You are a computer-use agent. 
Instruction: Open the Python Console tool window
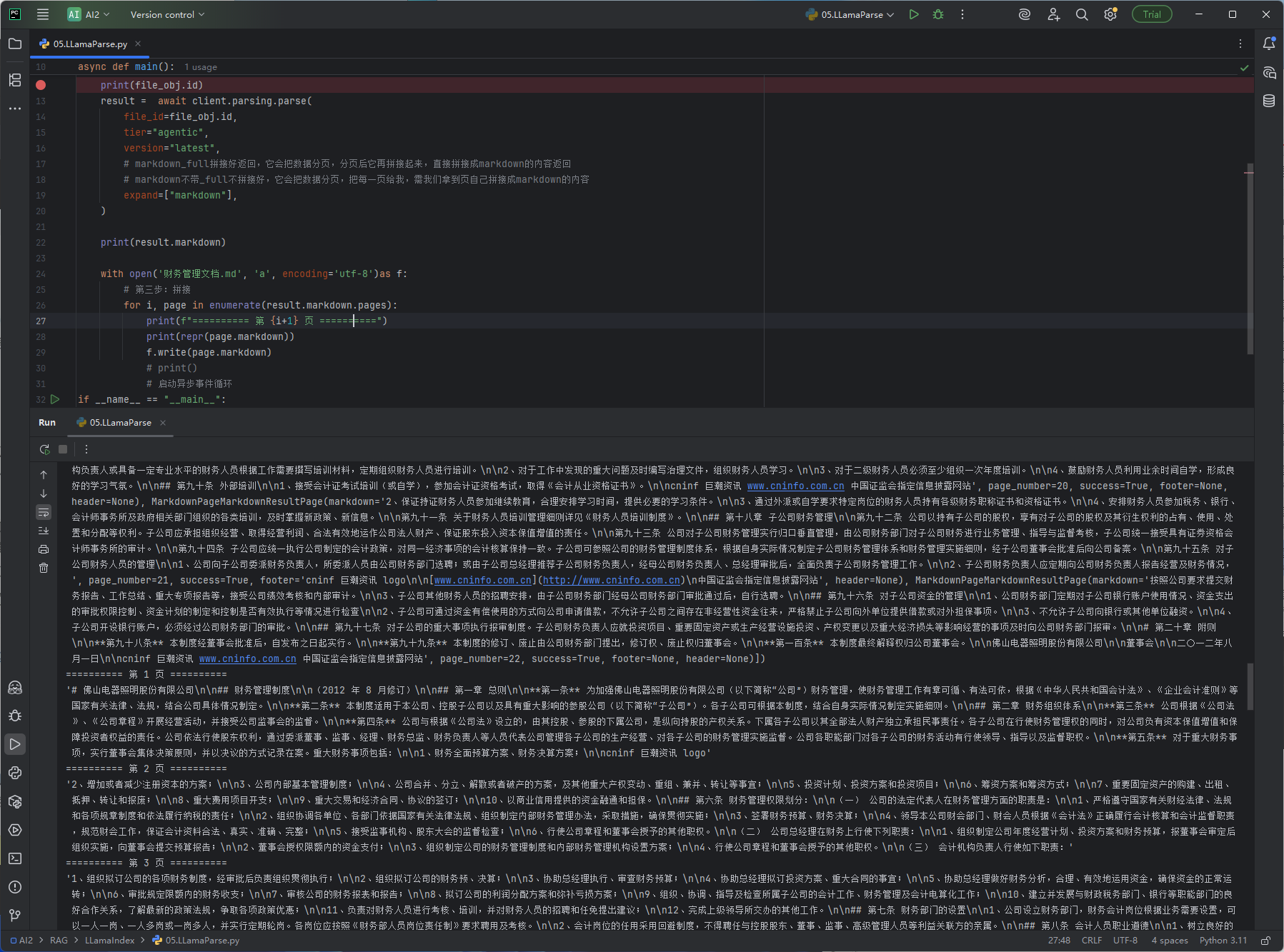[x=15, y=773]
